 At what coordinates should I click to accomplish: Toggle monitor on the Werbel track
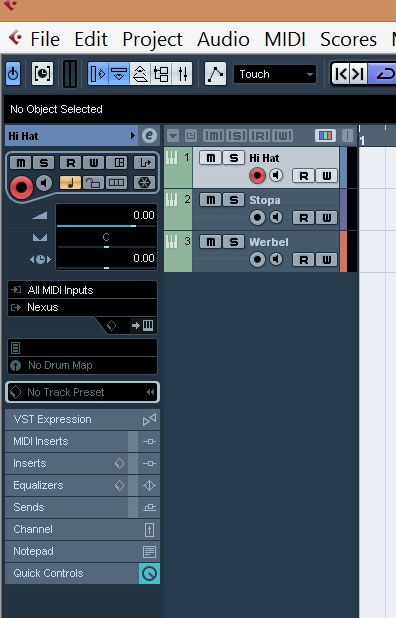click(x=276, y=259)
